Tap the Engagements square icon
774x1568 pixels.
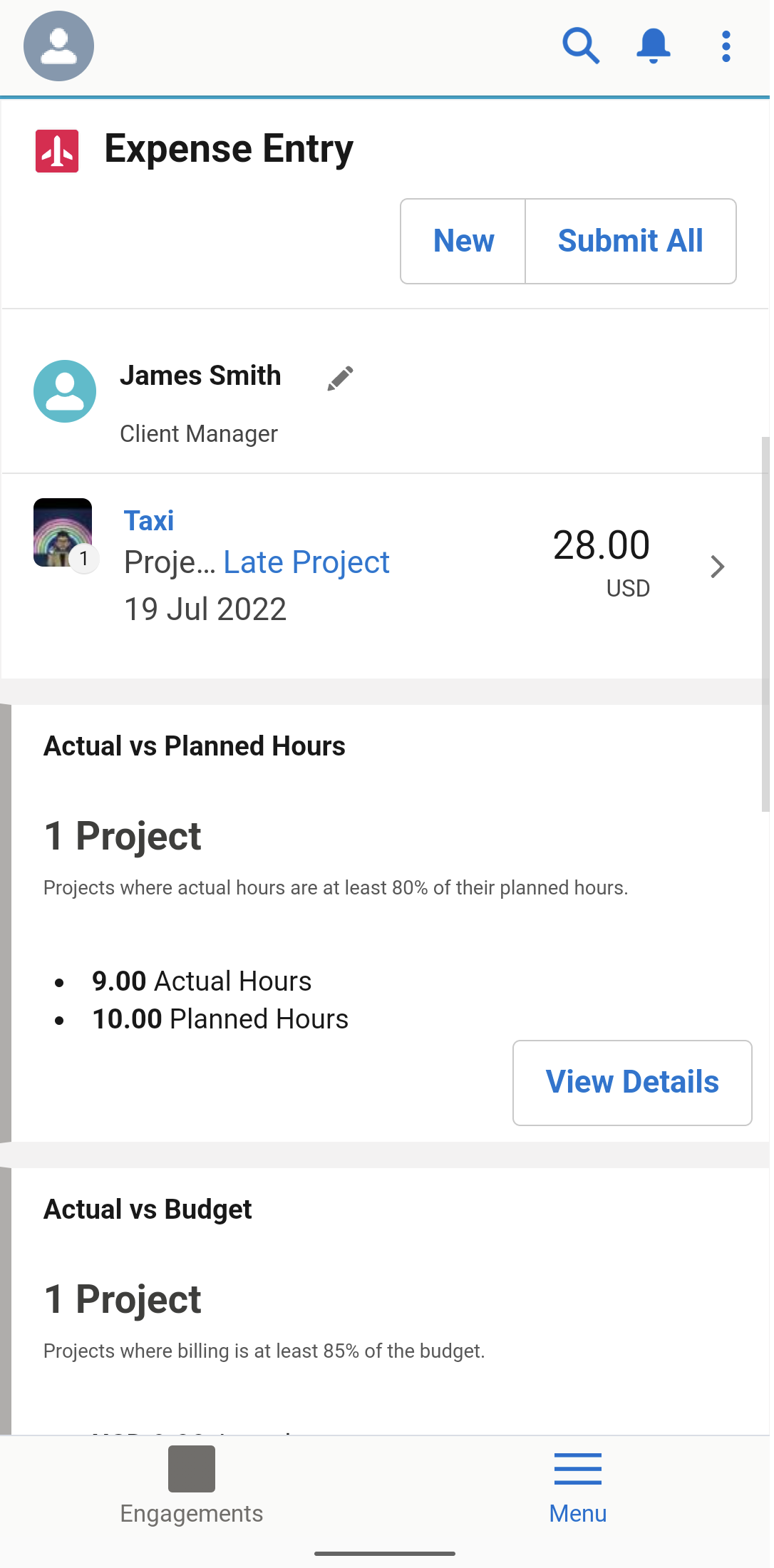point(191,1468)
